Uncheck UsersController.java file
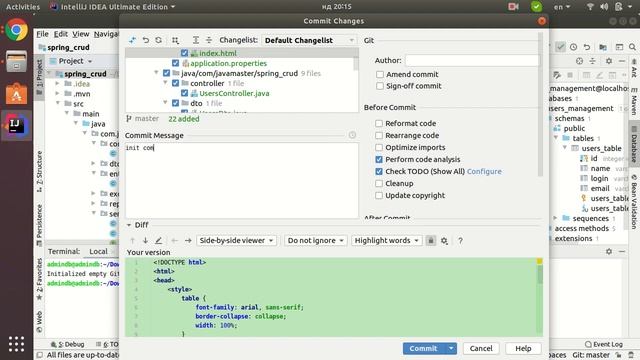Viewport: 640px width, 360px height. tap(184, 93)
